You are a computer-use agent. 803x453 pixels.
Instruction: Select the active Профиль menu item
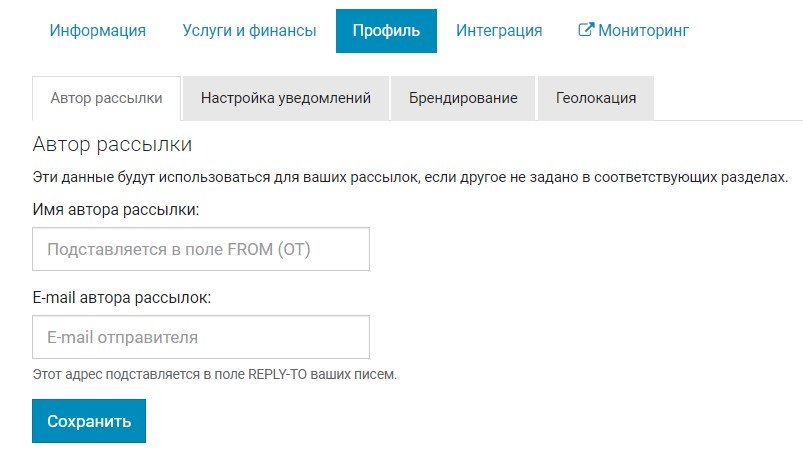coord(386,31)
